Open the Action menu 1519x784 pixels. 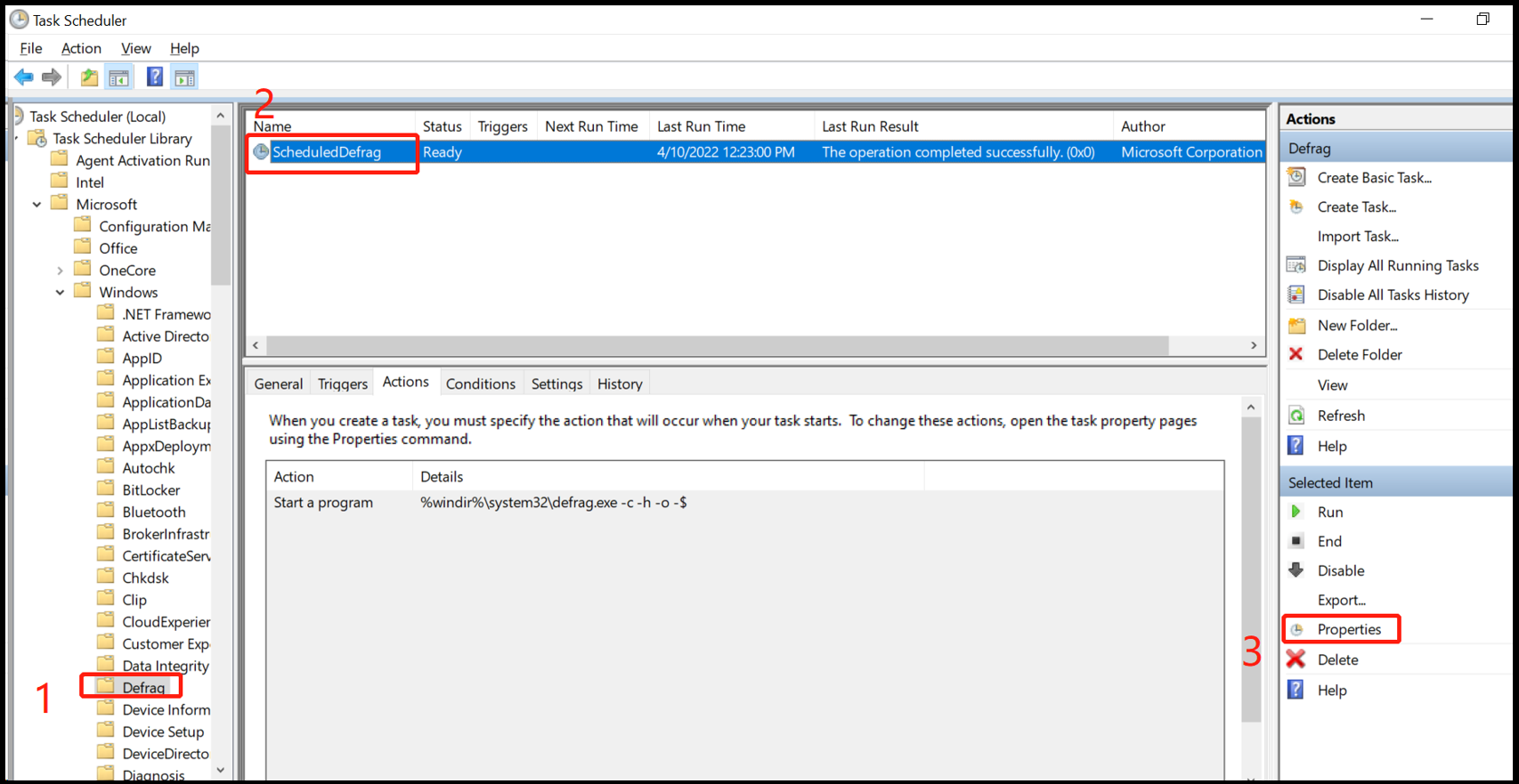[81, 48]
